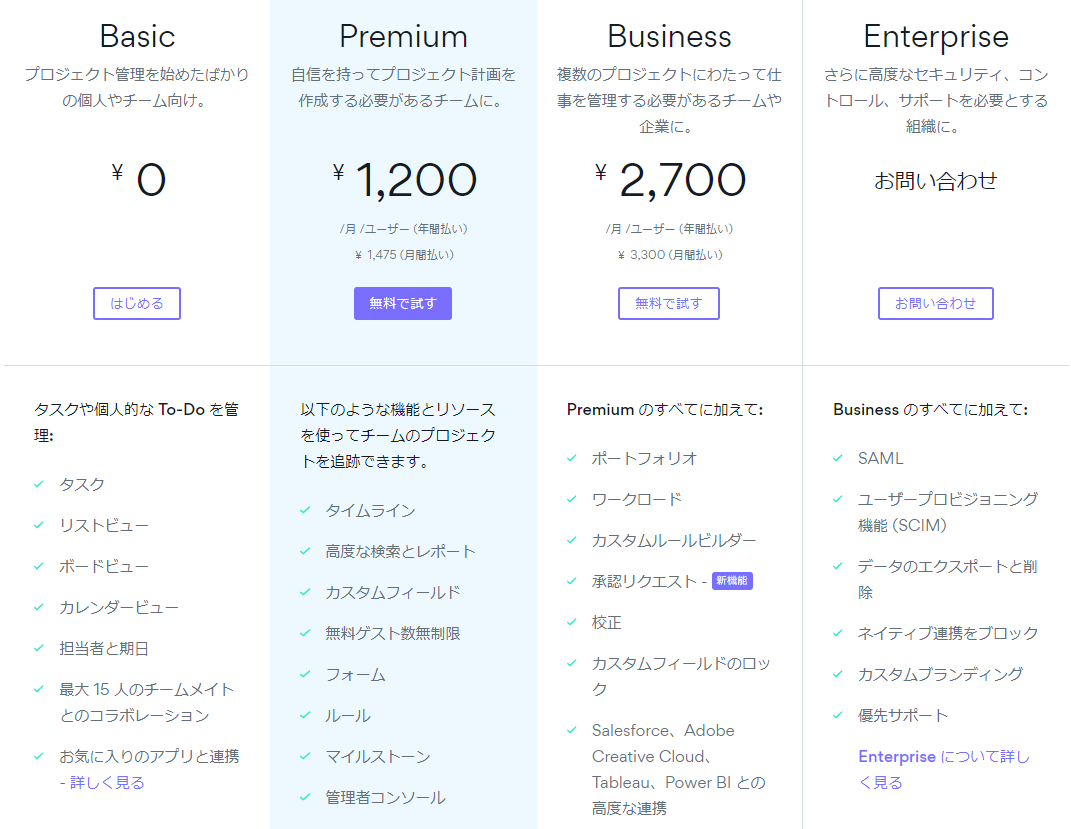Click the checkmark icon next to タスク
This screenshot has width=1071, height=829.
[39, 484]
